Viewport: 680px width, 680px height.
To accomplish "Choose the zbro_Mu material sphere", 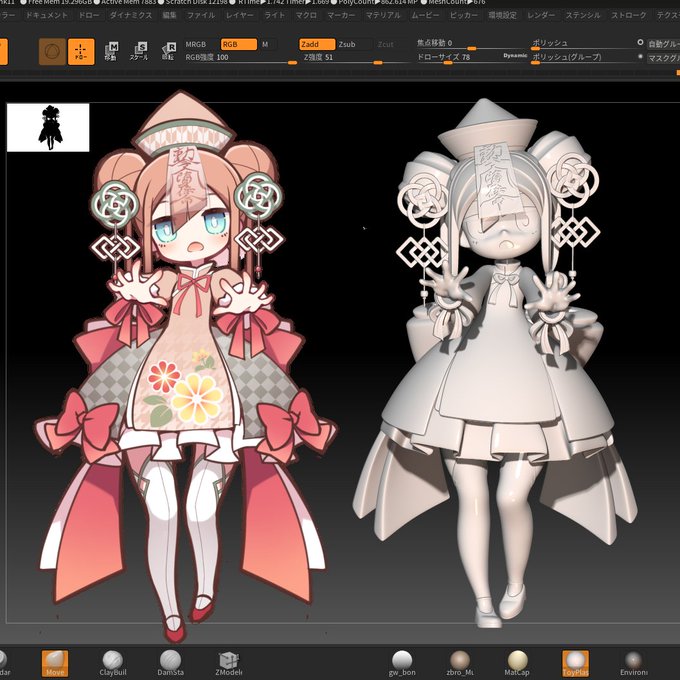I will 460,663.
